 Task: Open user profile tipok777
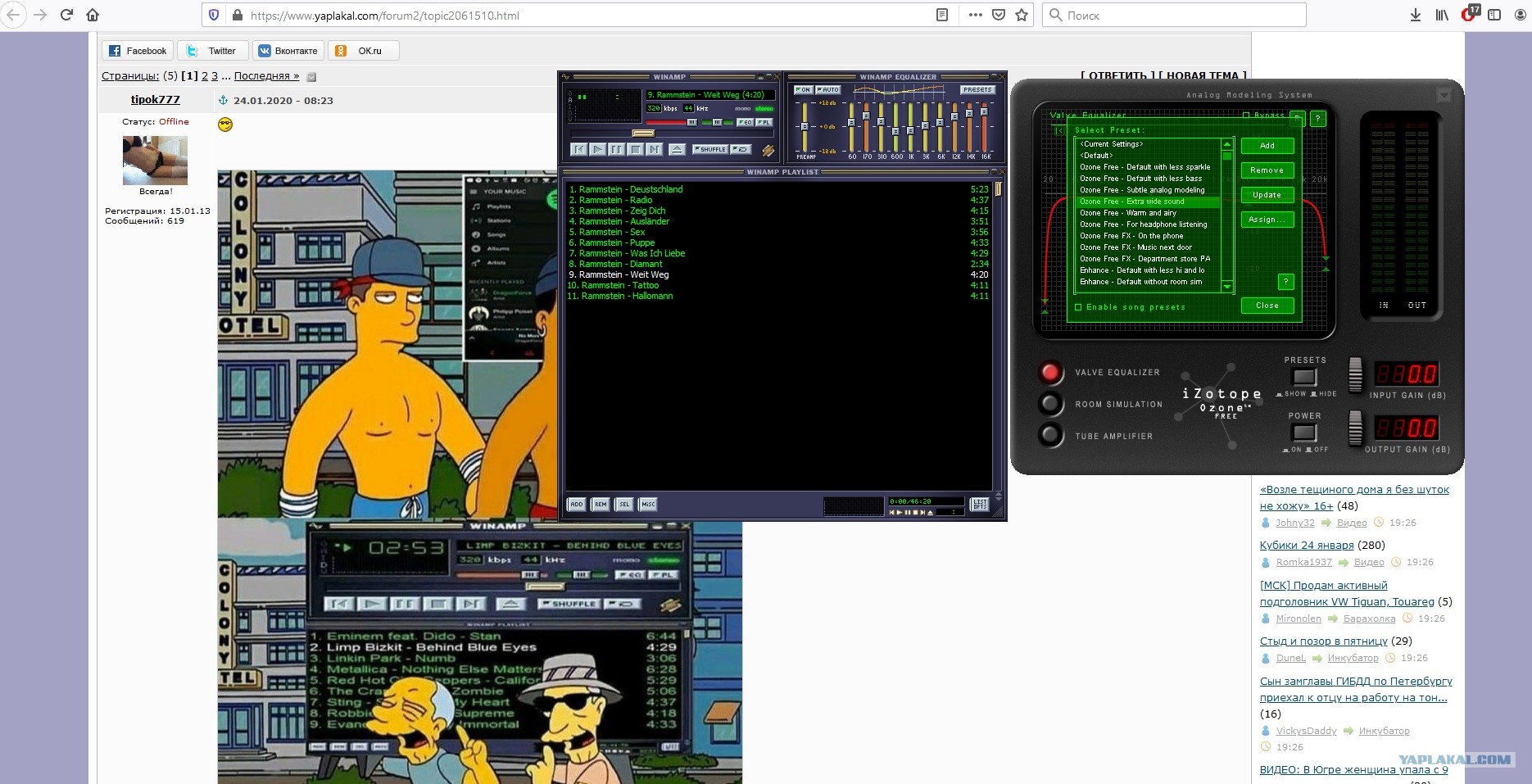pyautogui.click(x=156, y=99)
